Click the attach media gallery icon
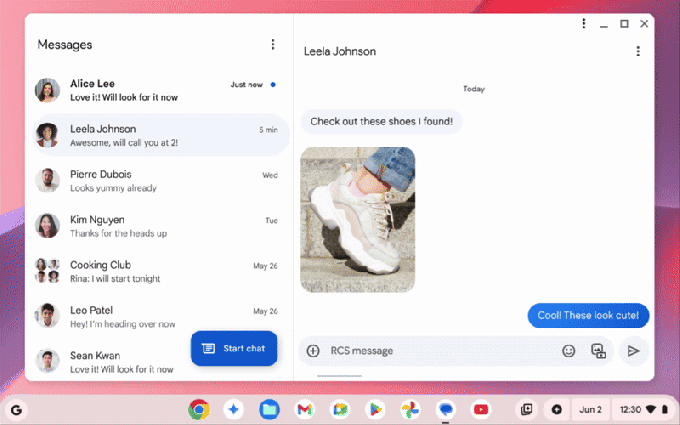 [599, 350]
